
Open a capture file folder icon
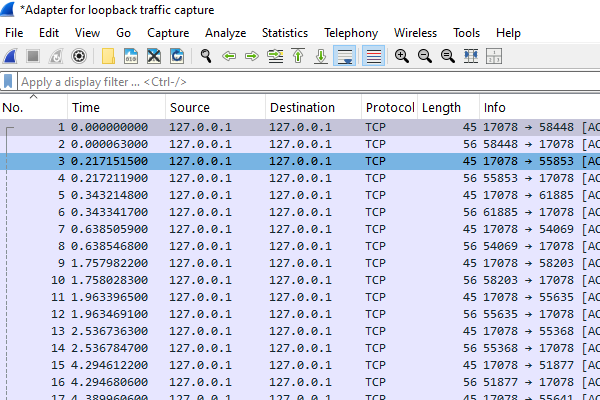[108, 56]
